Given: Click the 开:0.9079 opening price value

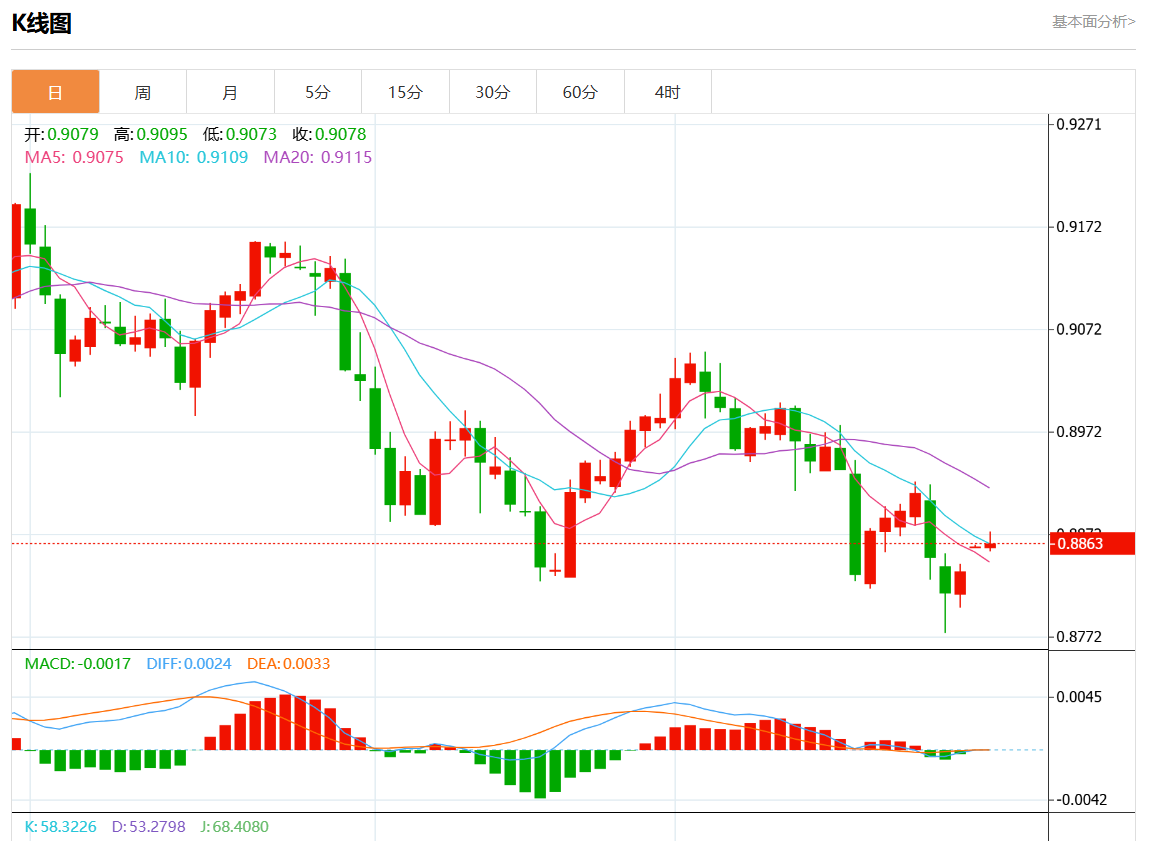Looking at the screenshot, I should [62, 134].
